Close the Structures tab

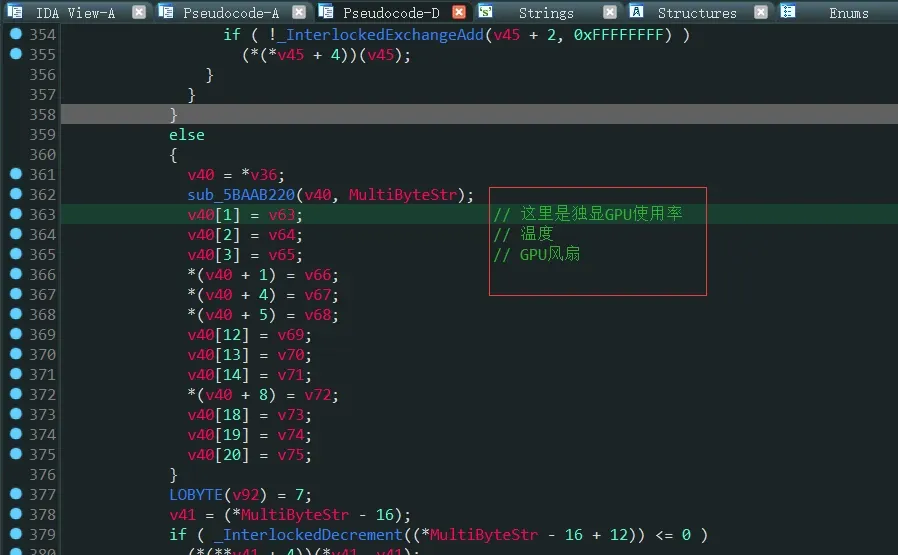click(x=761, y=12)
